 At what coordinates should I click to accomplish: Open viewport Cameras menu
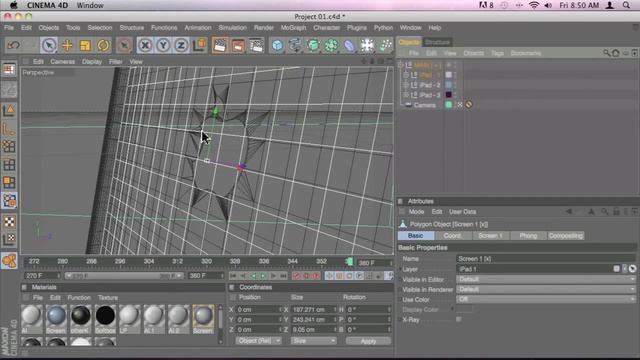coord(62,62)
